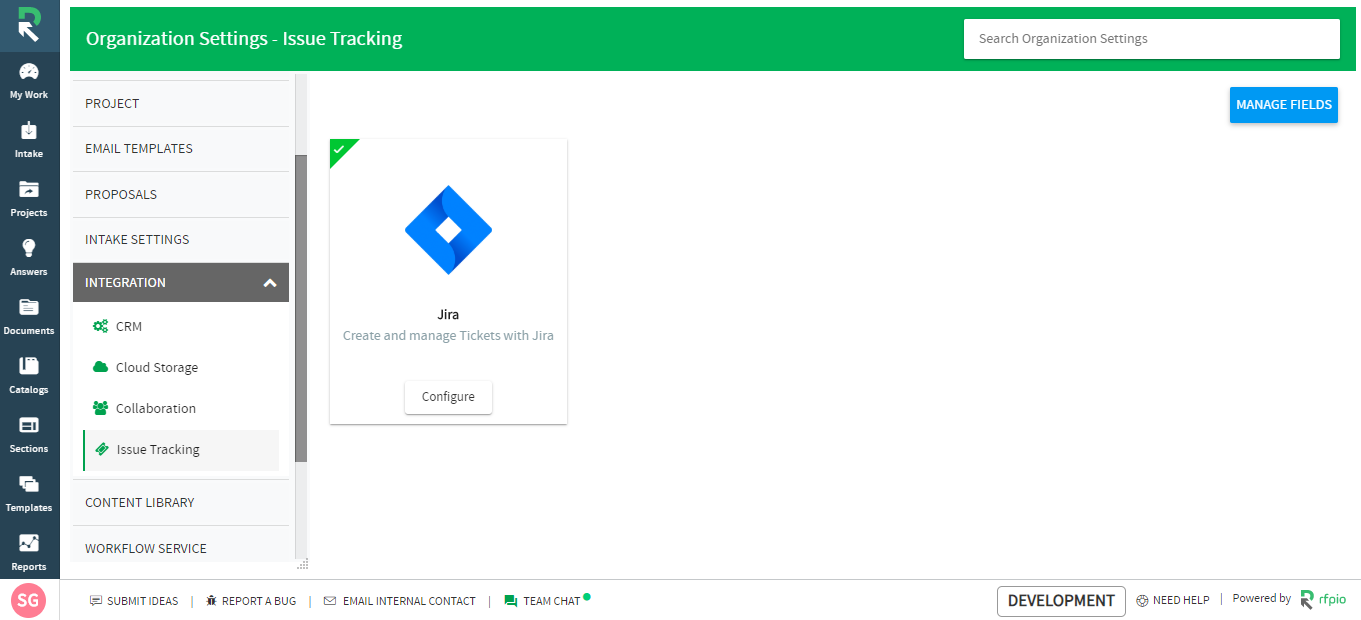Click the SG user avatar
This screenshot has width=1361, height=620.
(28, 600)
